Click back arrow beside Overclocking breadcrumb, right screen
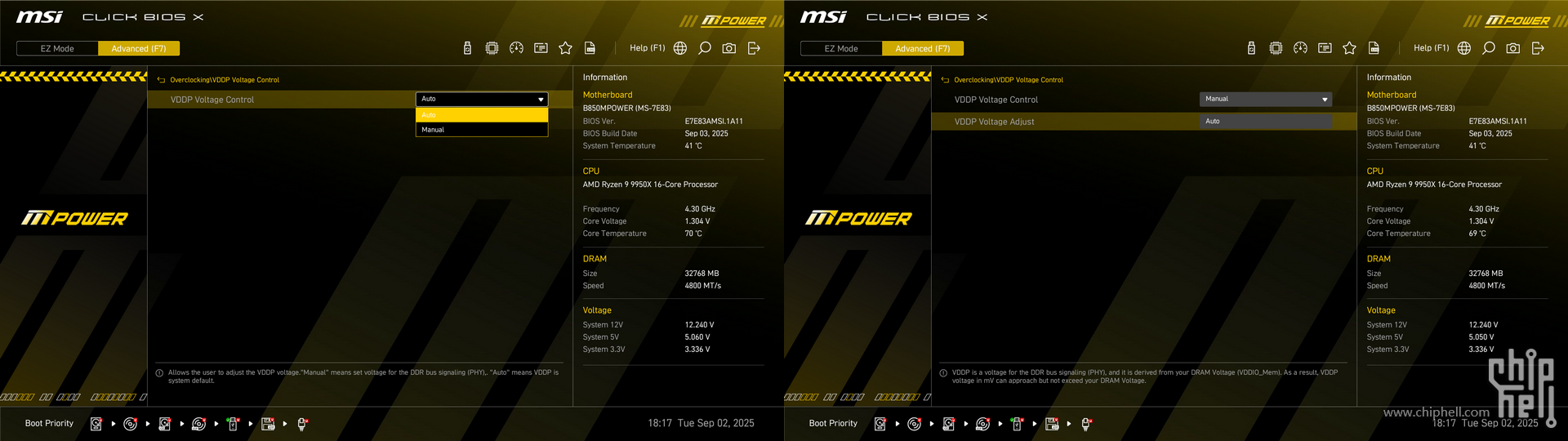 click(945, 80)
